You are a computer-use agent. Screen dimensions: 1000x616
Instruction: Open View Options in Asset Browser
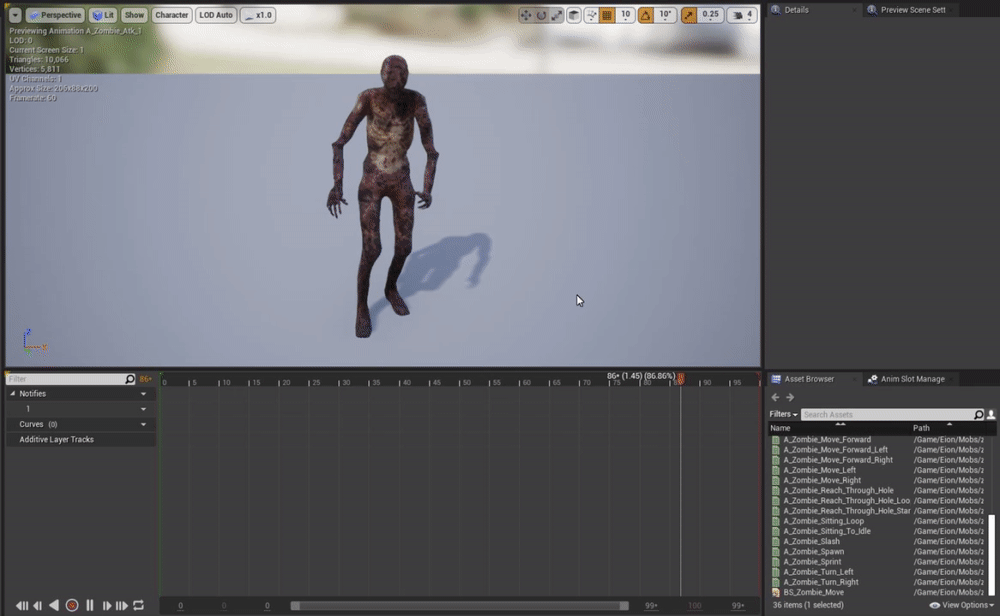960,605
